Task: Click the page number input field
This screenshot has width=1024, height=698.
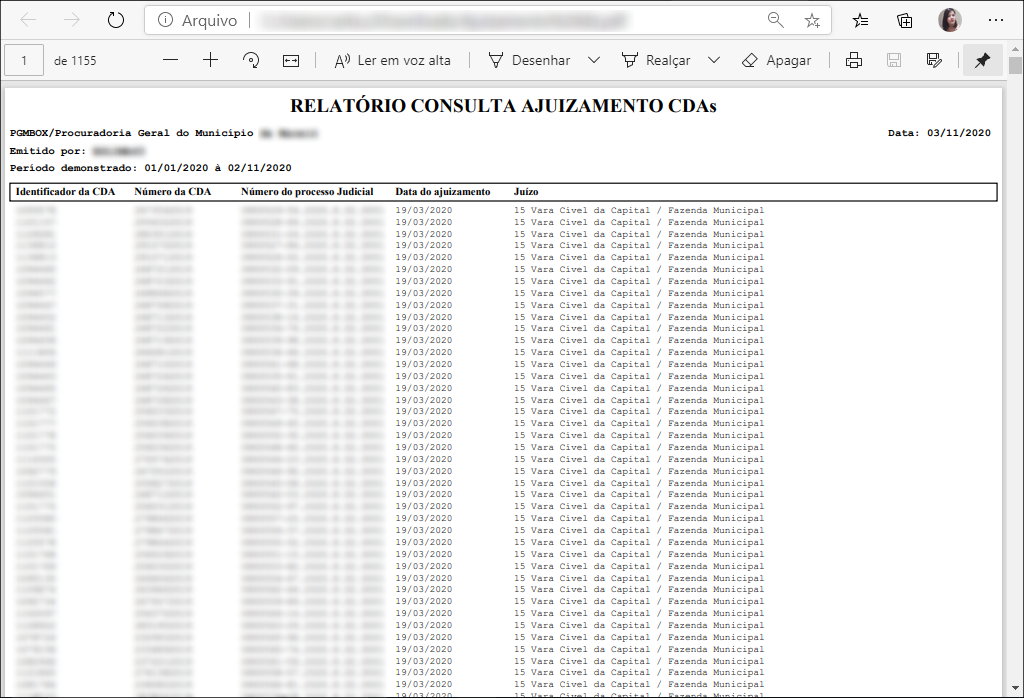Action: pyautogui.click(x=24, y=60)
